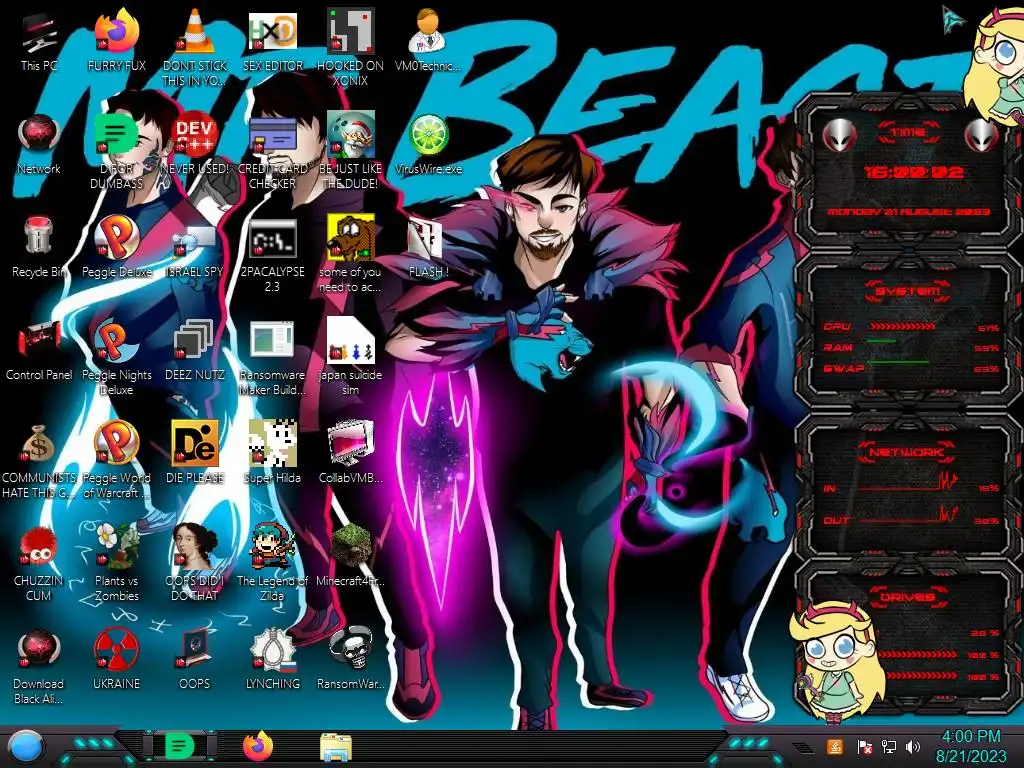Select the HOOKED ON XONIX icon

(x=351, y=48)
